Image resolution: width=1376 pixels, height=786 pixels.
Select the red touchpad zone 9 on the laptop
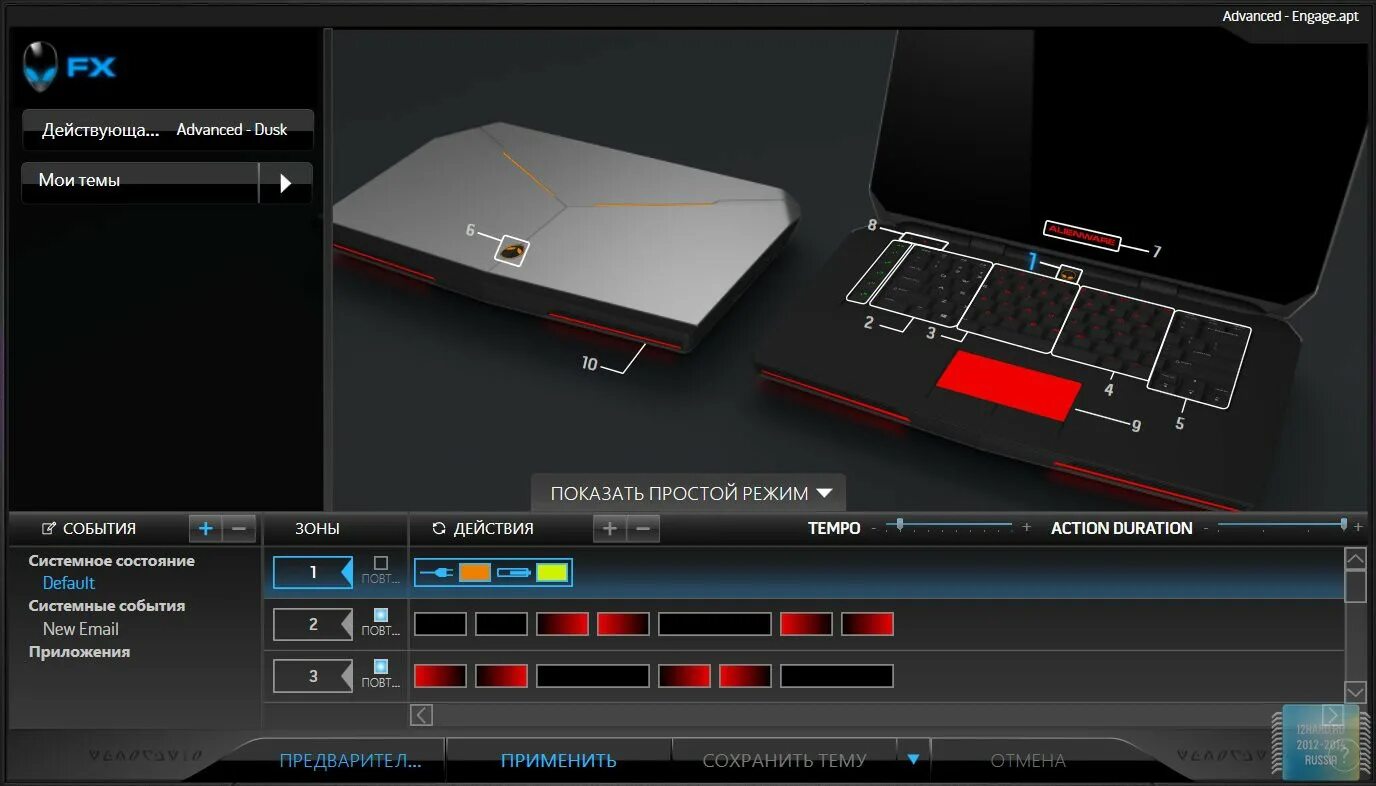tap(1010, 385)
